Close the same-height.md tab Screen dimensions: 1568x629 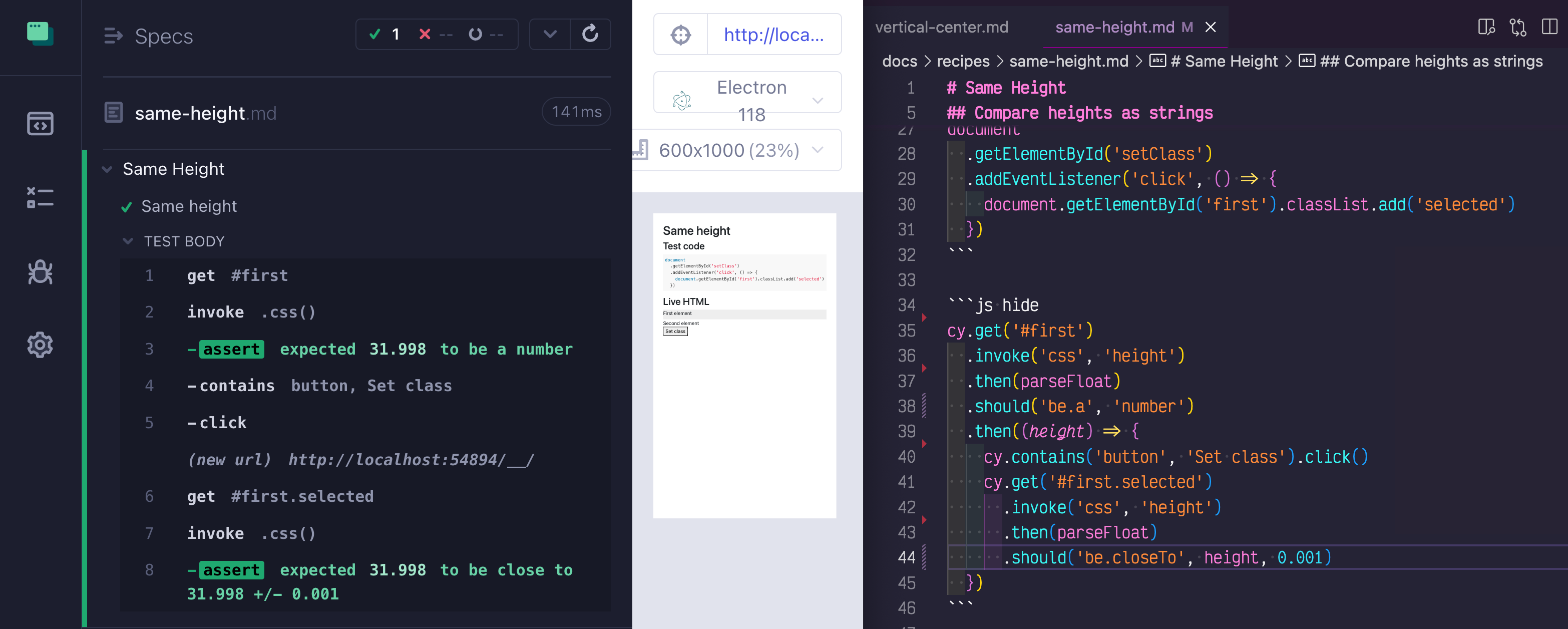pyautogui.click(x=1211, y=28)
